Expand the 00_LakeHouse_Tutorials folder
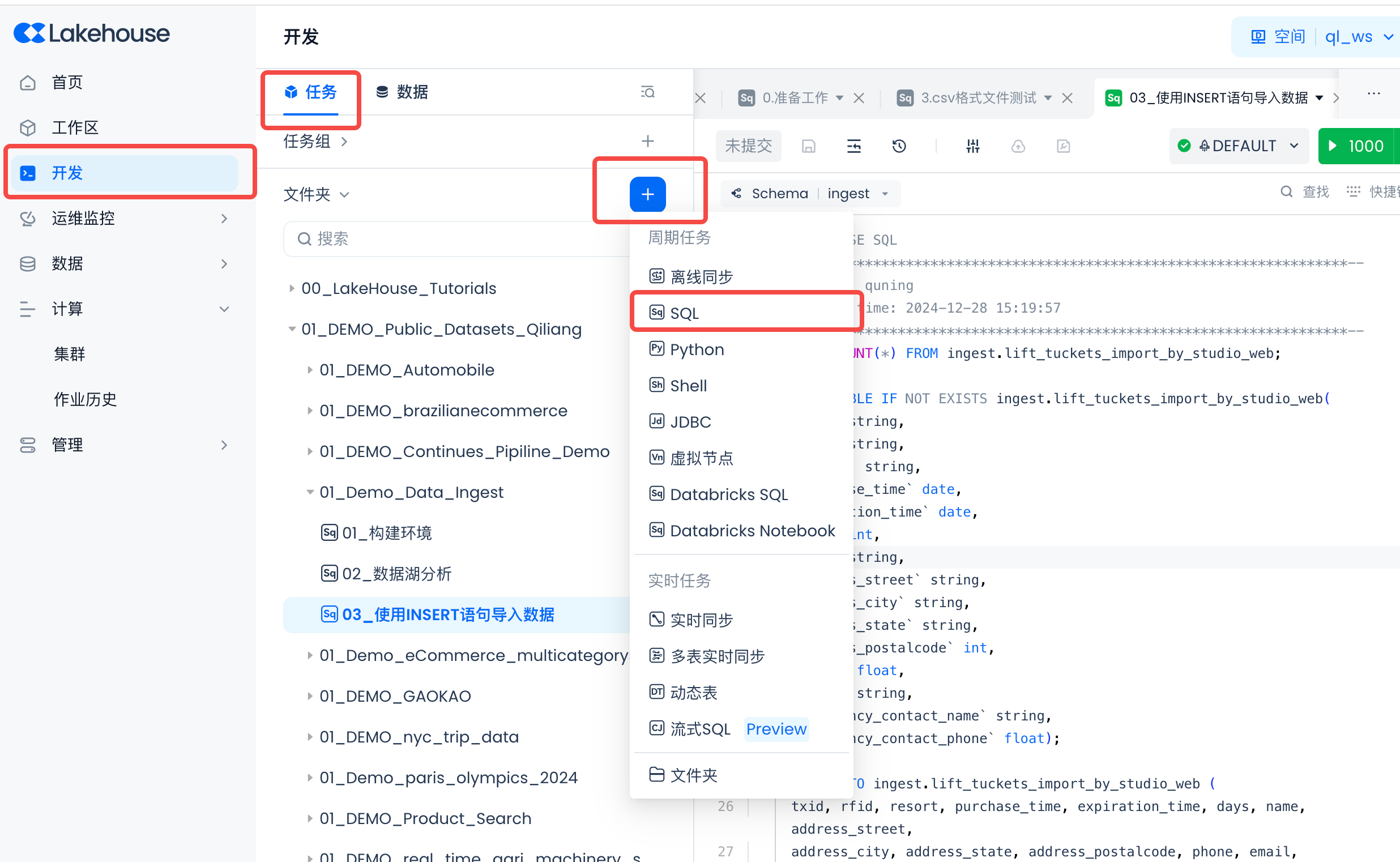 point(291,288)
